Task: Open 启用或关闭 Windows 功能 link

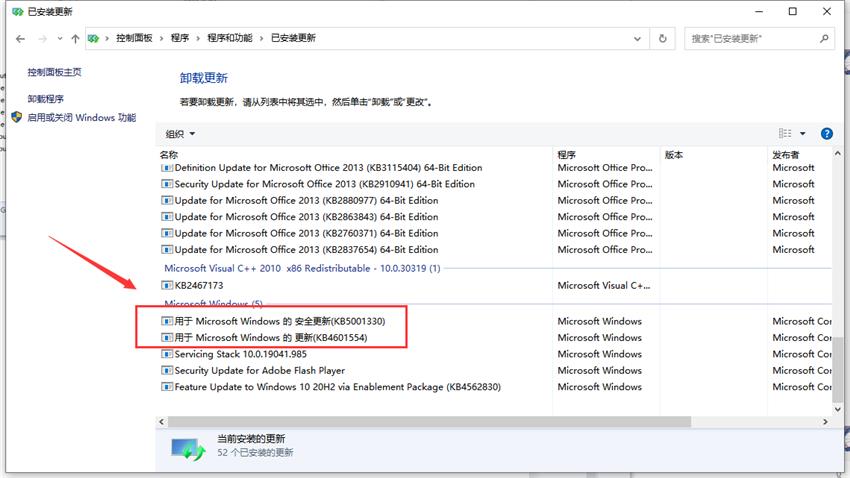Action: click(x=82, y=118)
